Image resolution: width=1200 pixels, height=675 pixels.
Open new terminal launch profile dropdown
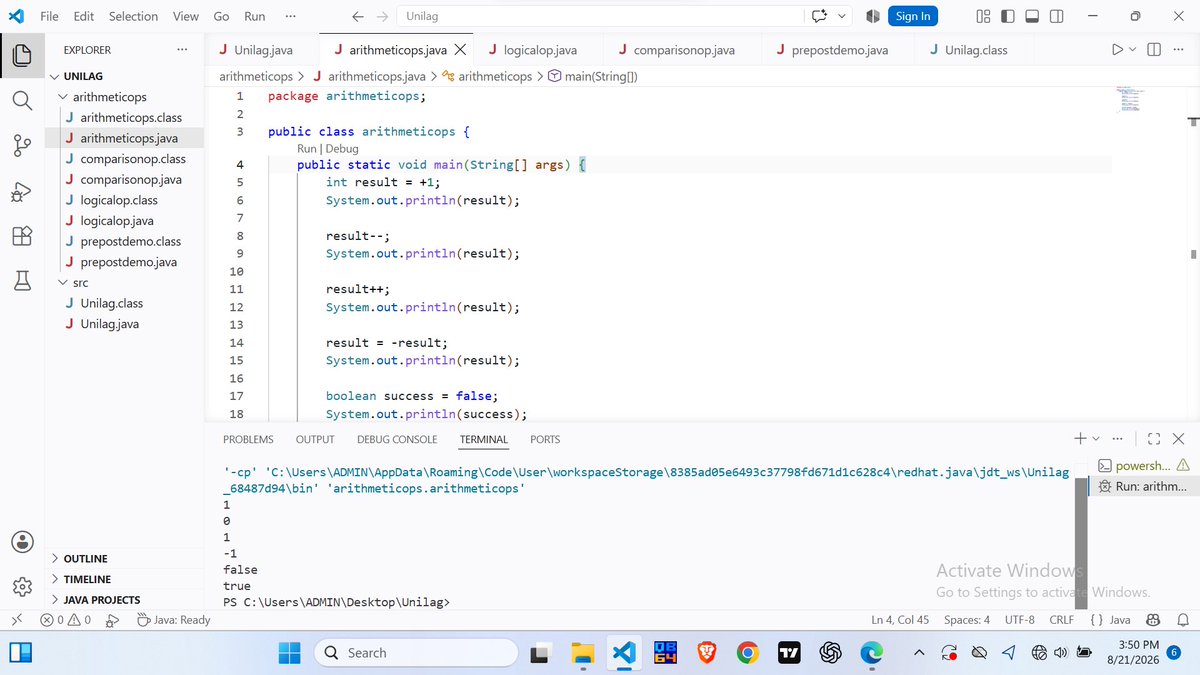(1095, 439)
